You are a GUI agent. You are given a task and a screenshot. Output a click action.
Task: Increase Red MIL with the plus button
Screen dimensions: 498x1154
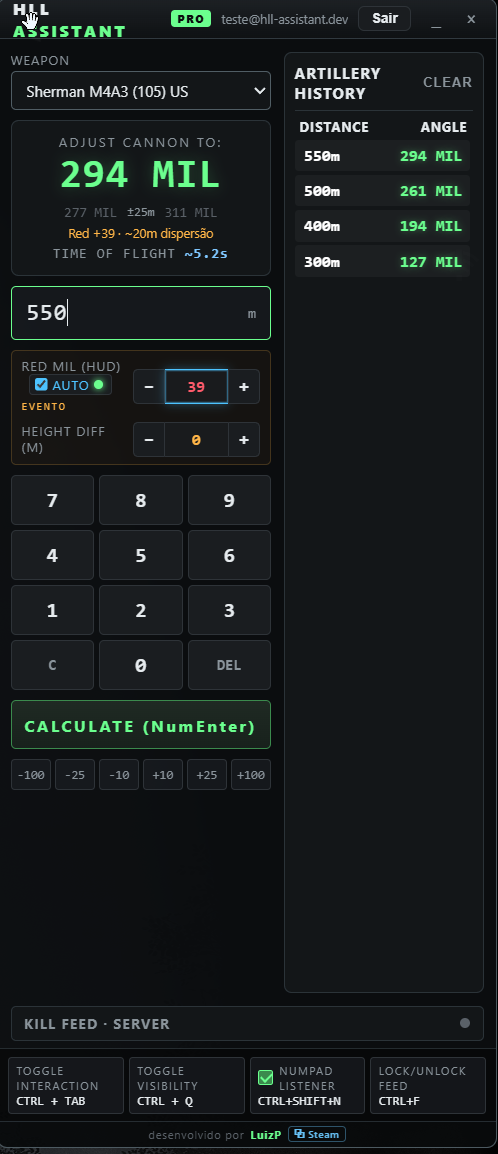(x=244, y=387)
